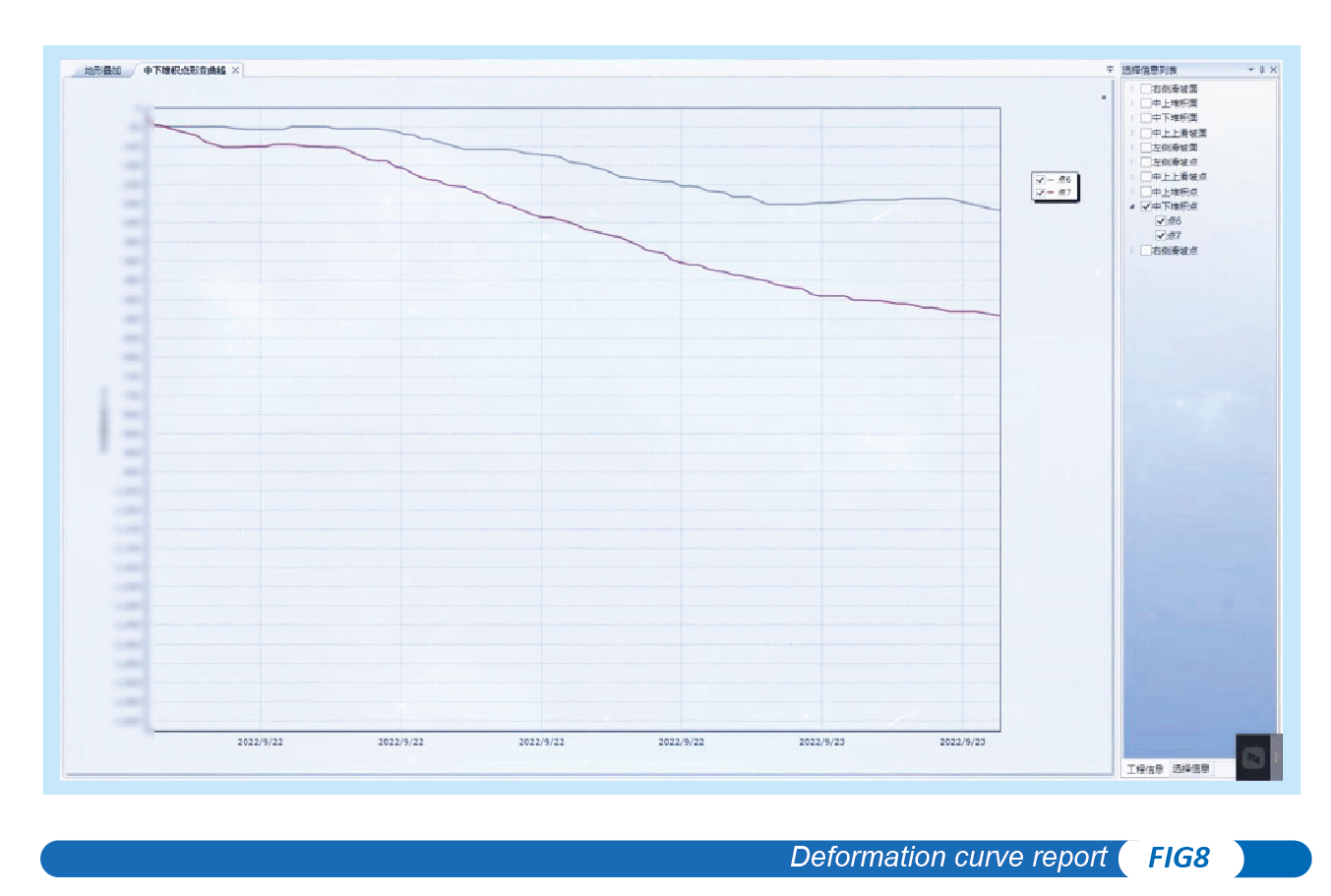Close the 选择信息列表 panel

[1273, 70]
